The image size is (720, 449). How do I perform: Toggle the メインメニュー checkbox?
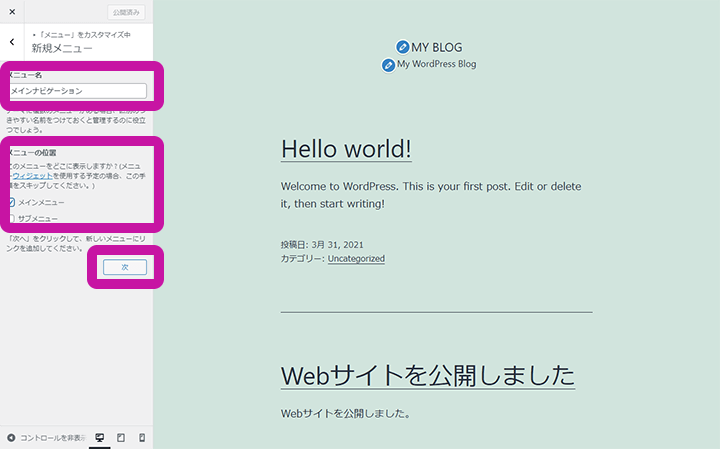click(x=11, y=203)
